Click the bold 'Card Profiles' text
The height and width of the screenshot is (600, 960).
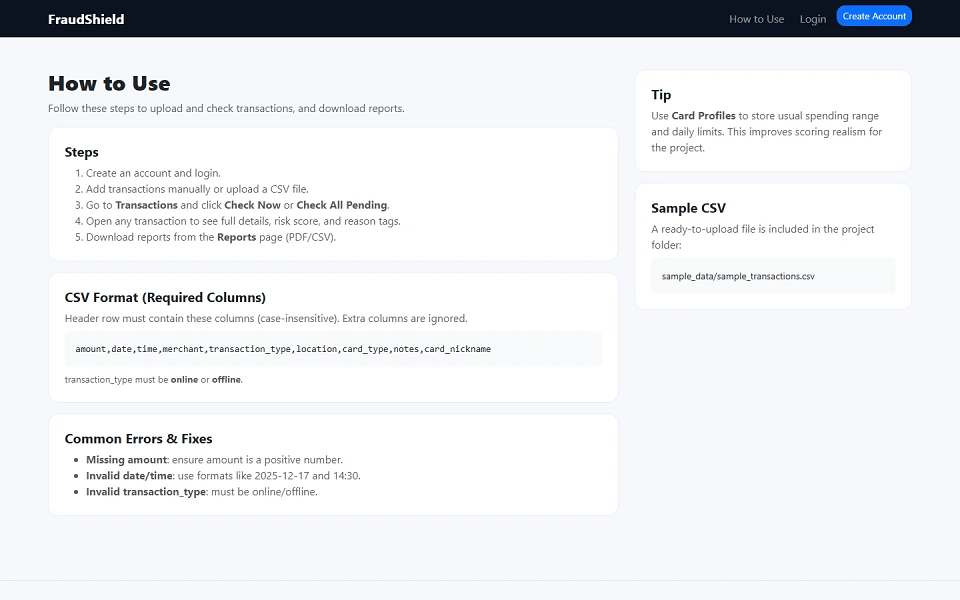click(x=703, y=116)
